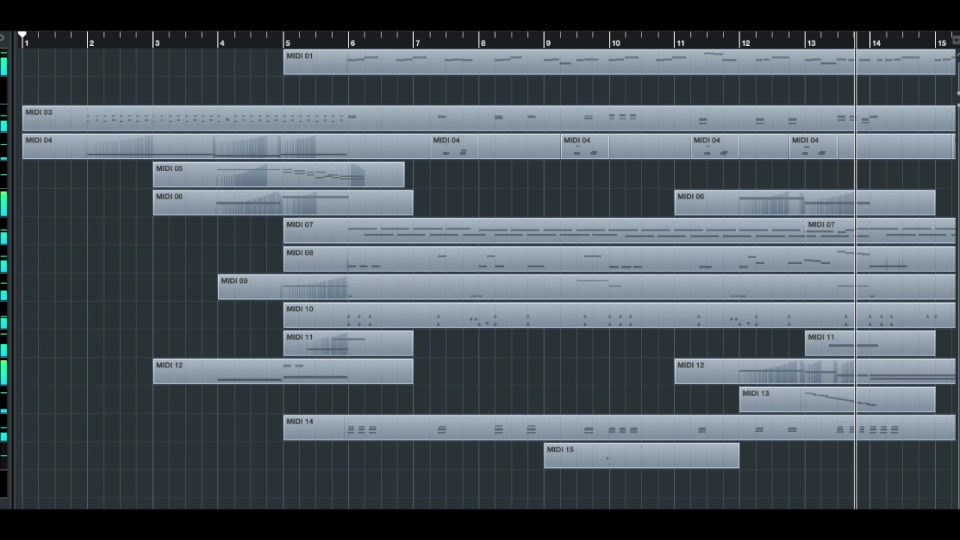This screenshot has width=960, height=540.
Task: Select the long MIDI 07 clip starting at bar 5
Action: click(544, 231)
